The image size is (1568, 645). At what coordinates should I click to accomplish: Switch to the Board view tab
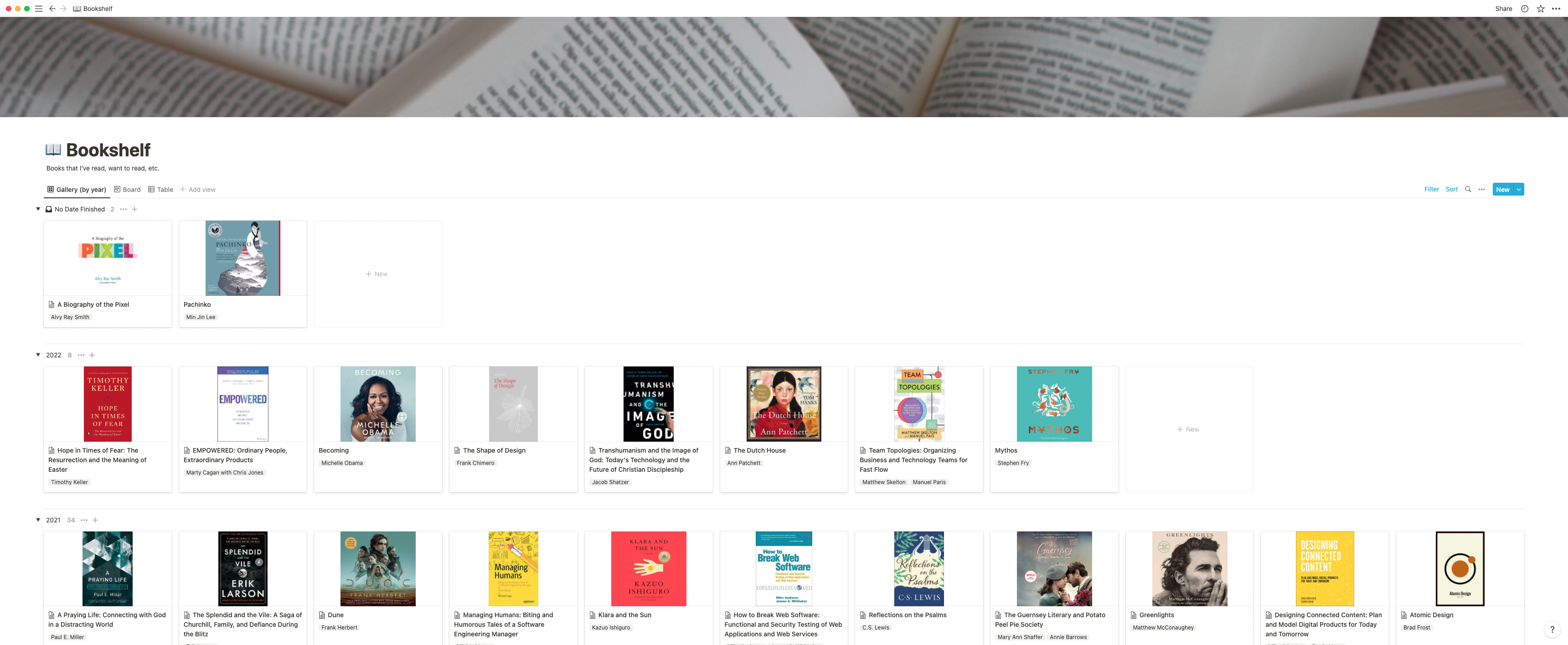coord(127,189)
